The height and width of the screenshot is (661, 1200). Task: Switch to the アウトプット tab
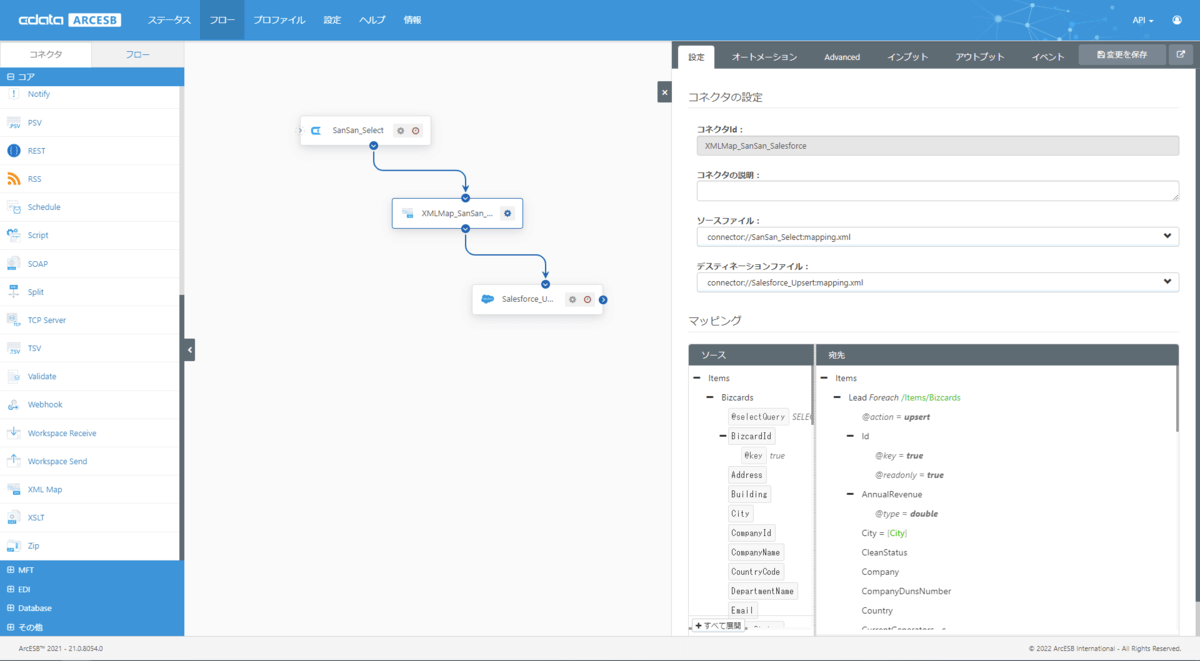980,57
